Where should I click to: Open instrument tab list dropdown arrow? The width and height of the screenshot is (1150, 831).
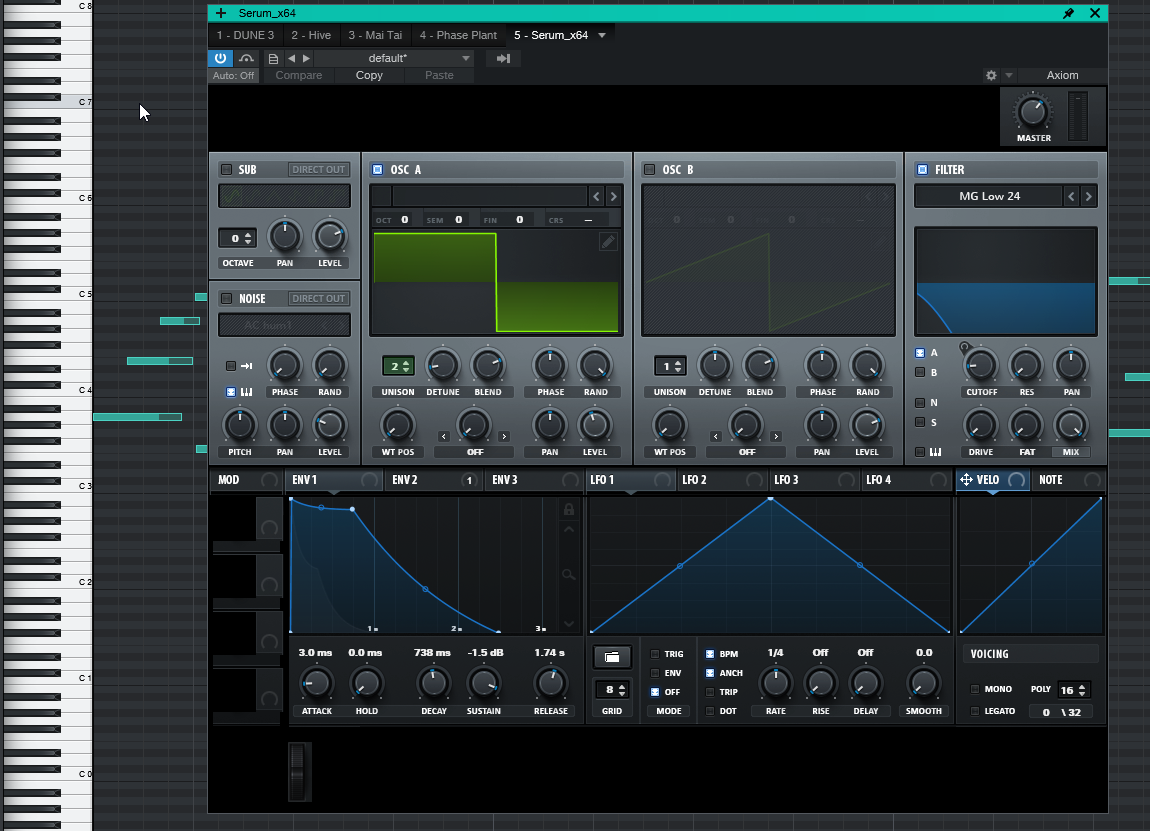coord(602,35)
